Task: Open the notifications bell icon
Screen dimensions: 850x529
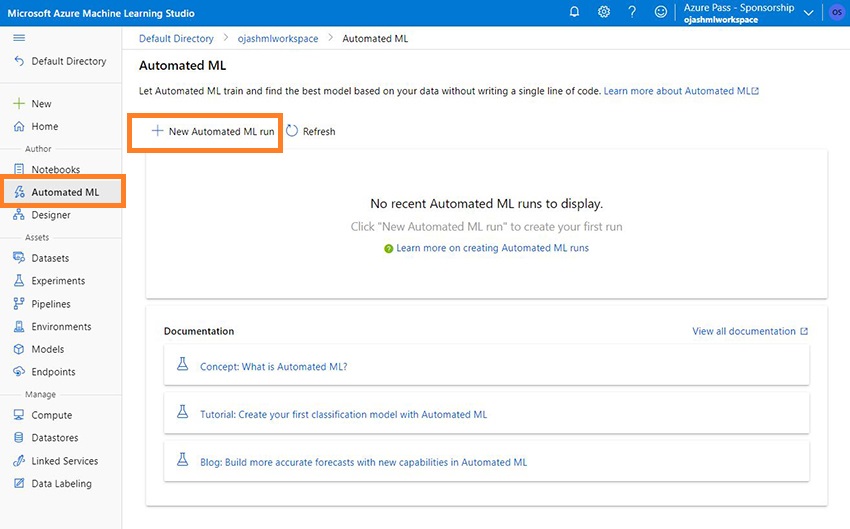Action: (574, 13)
